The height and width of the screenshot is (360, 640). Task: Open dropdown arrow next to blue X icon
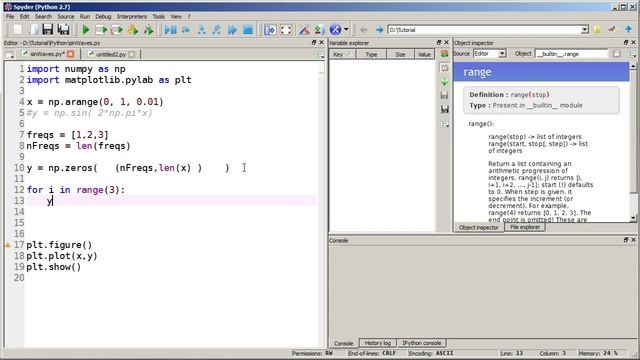pos(346,30)
